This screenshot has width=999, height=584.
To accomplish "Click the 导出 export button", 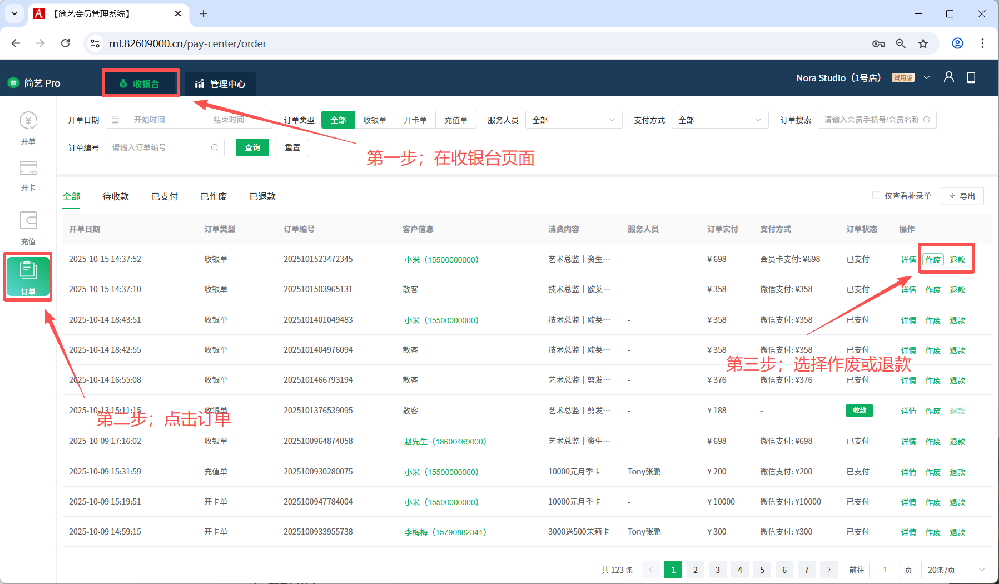I will click(962, 196).
